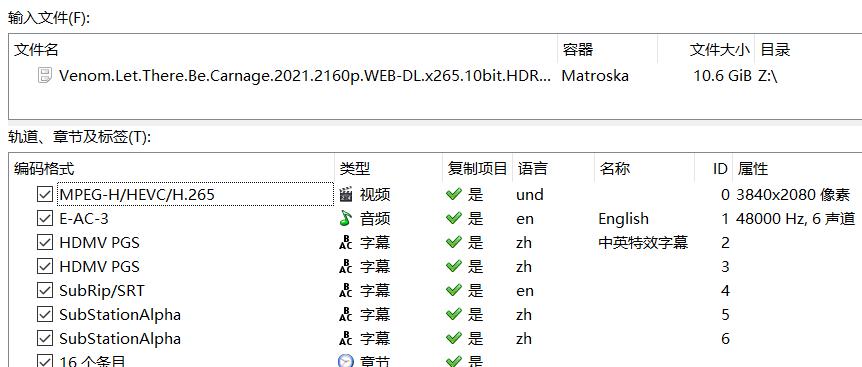
Task: Sort tracks by 复制项目 column header
Action: tap(477, 169)
